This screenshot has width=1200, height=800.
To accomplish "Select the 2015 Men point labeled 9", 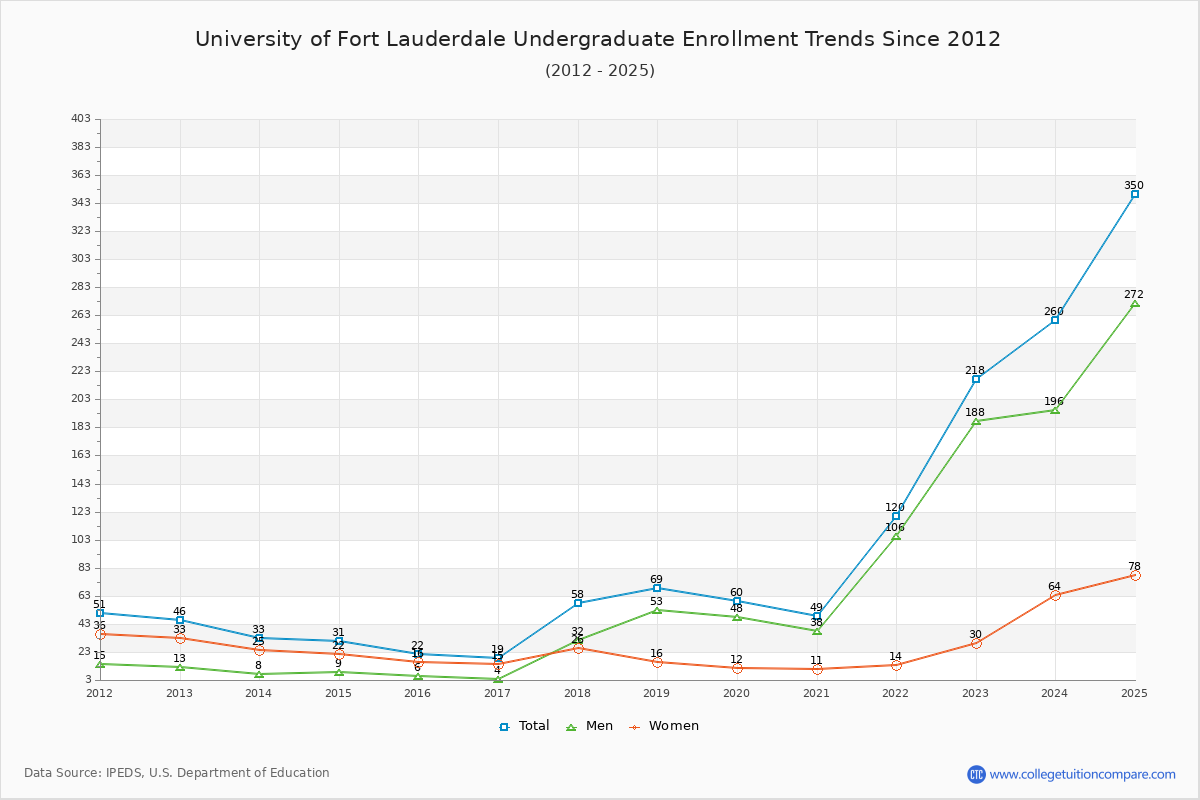I will [339, 672].
